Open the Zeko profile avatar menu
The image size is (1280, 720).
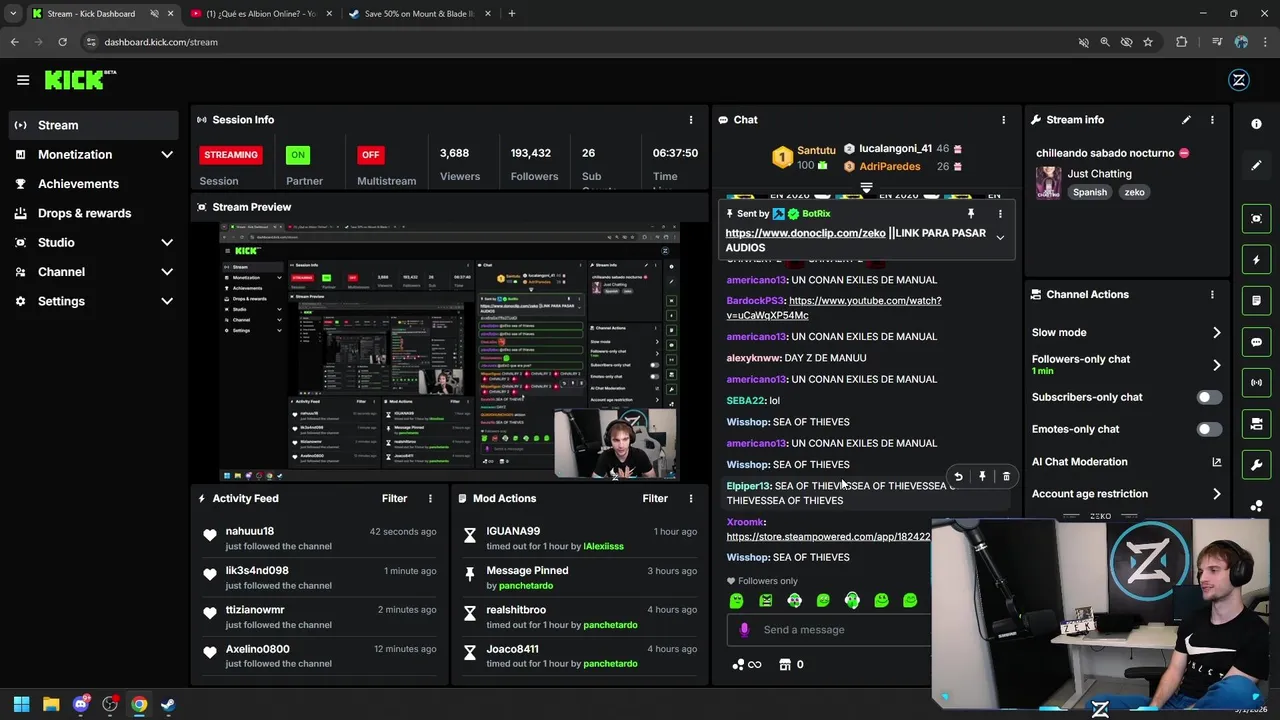tap(1239, 80)
